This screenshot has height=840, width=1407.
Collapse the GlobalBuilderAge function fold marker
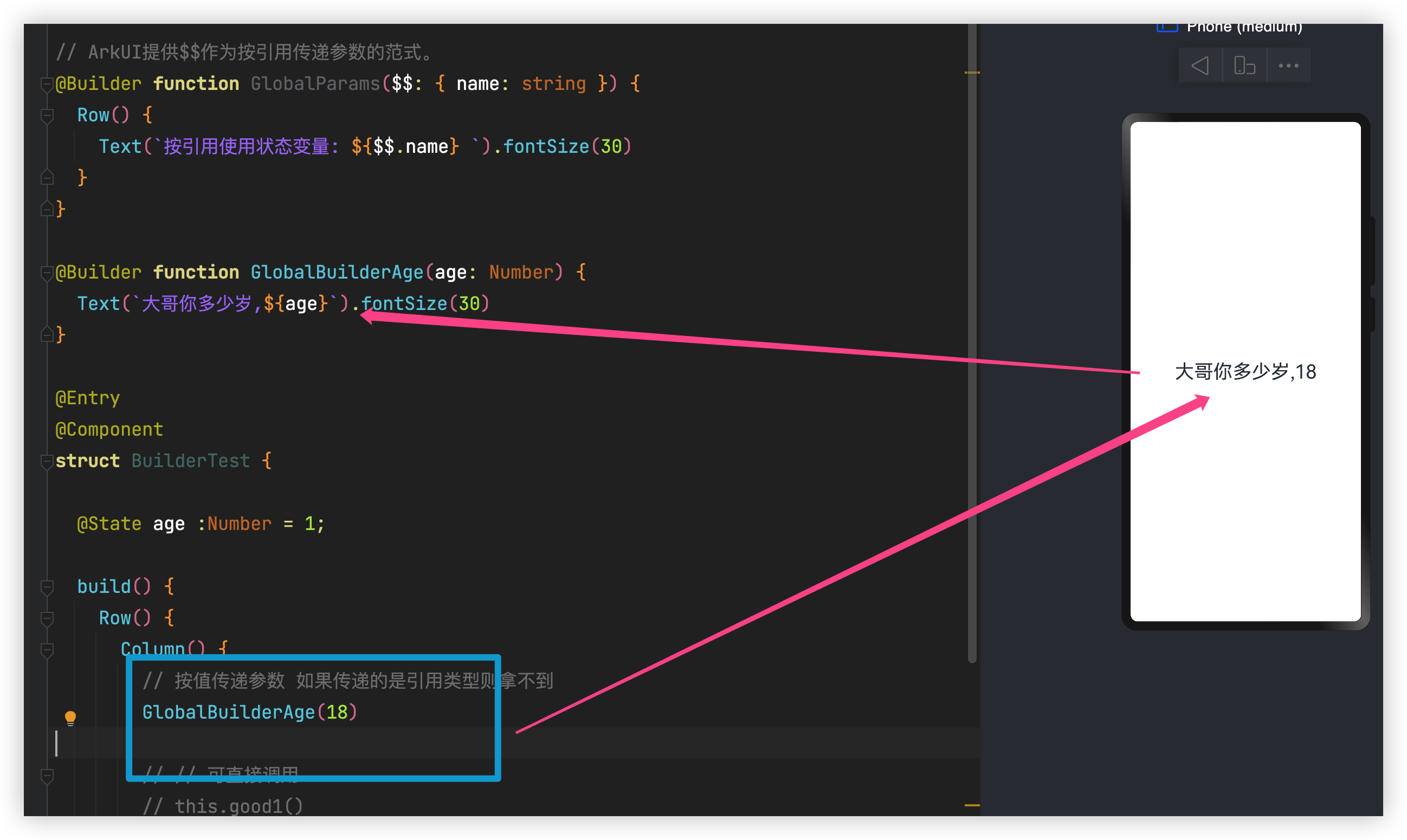pyautogui.click(x=47, y=273)
